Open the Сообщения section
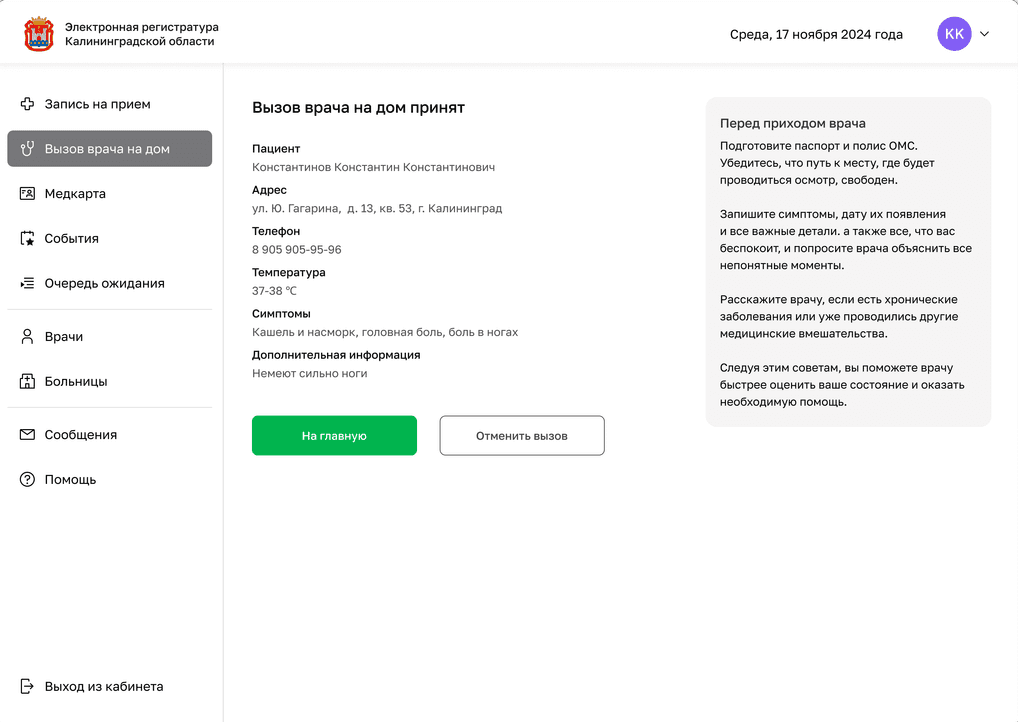The width and height of the screenshot is (1018, 722). point(81,435)
